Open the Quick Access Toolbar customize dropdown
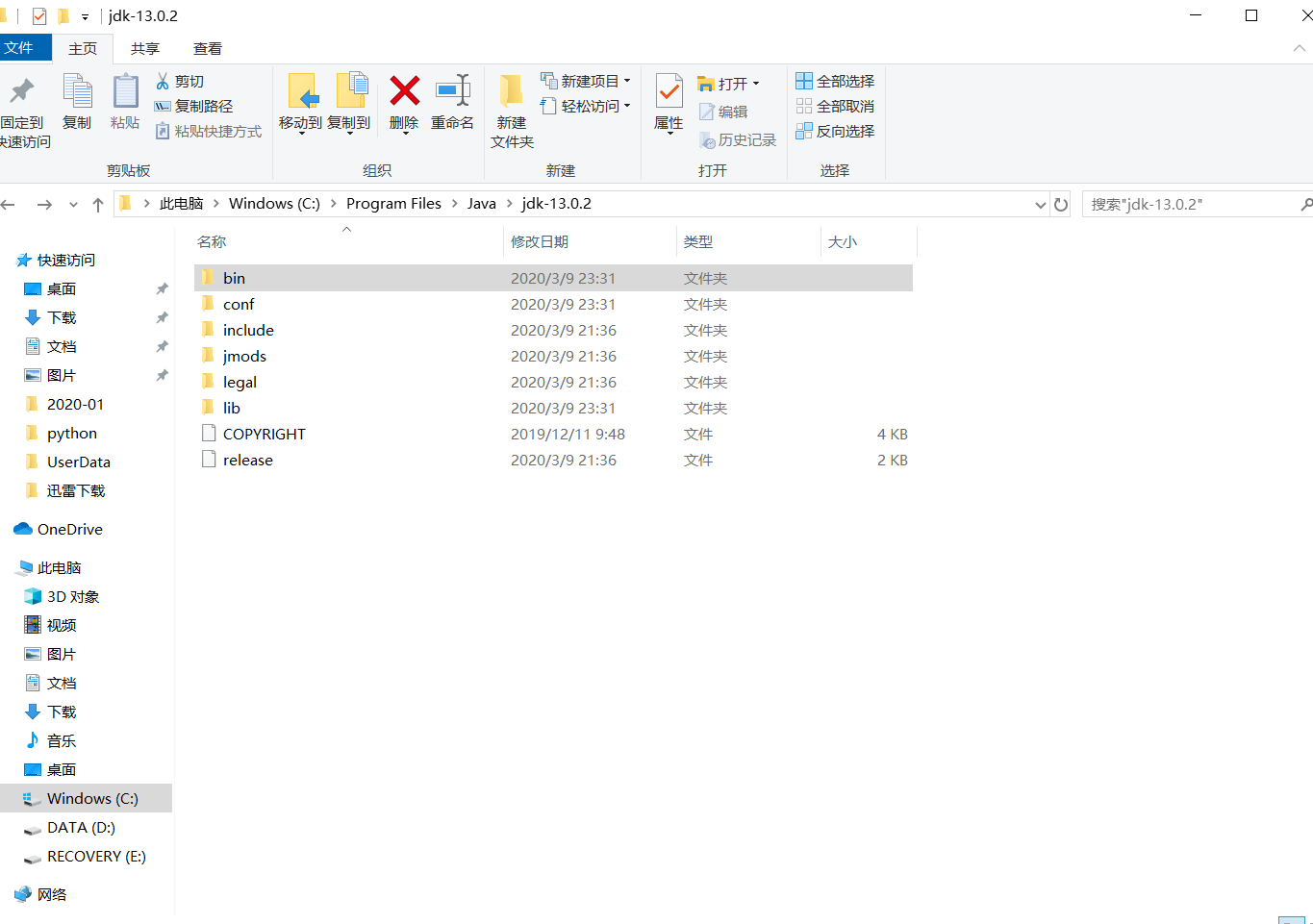 [x=85, y=16]
